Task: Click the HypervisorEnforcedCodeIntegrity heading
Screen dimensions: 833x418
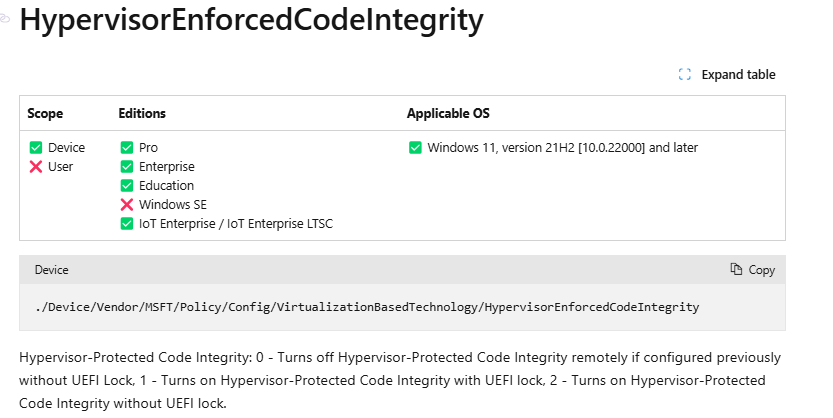Action: pyautogui.click(x=251, y=20)
